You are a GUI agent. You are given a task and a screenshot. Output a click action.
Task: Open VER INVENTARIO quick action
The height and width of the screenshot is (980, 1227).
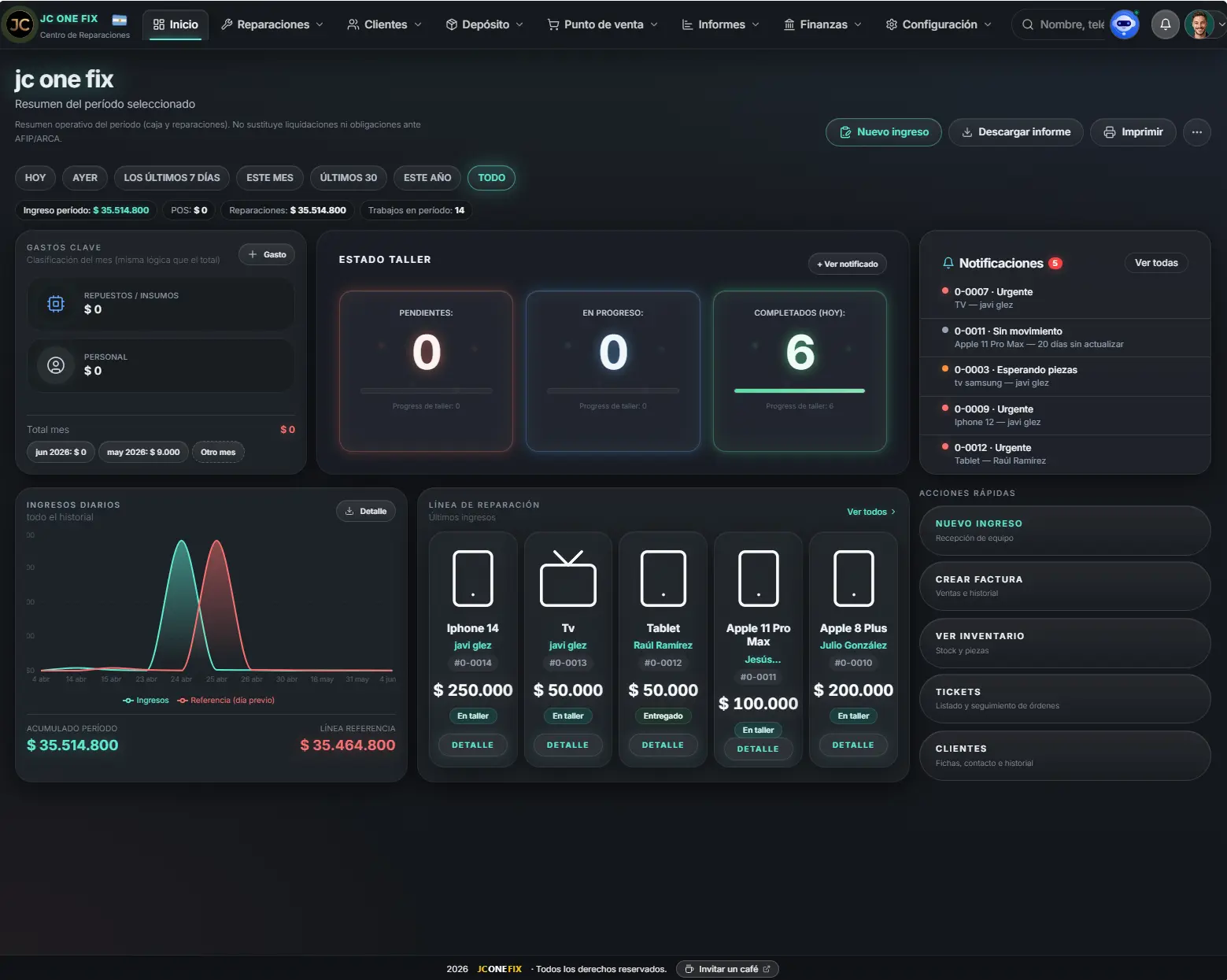pyautogui.click(x=1065, y=643)
